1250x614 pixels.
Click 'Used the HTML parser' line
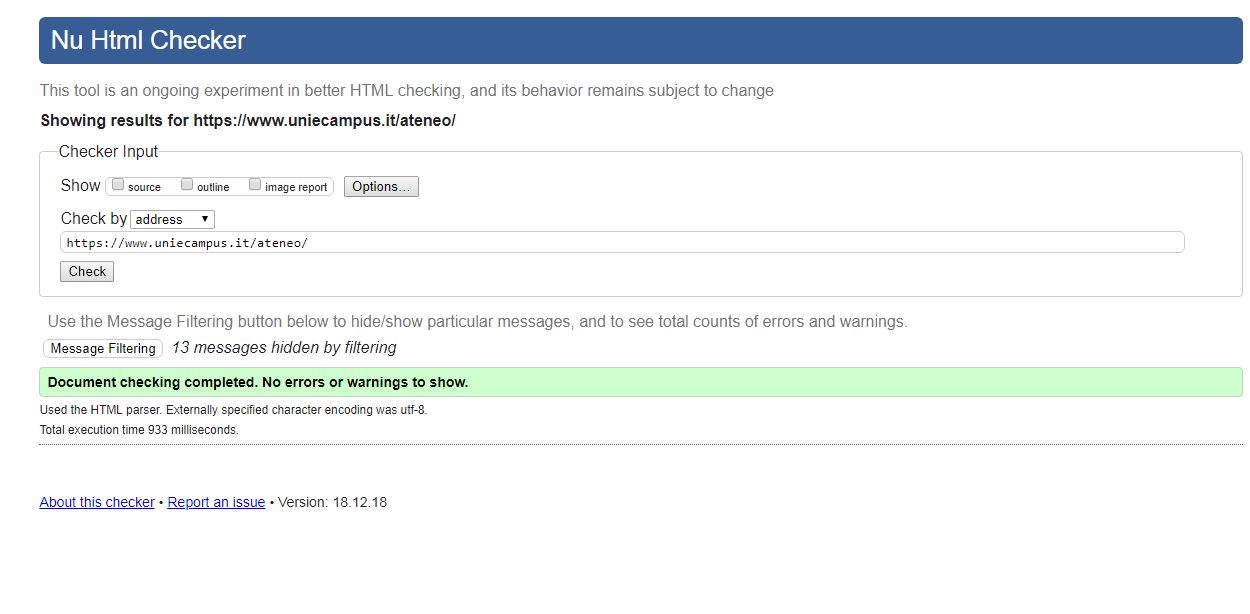click(x=233, y=410)
